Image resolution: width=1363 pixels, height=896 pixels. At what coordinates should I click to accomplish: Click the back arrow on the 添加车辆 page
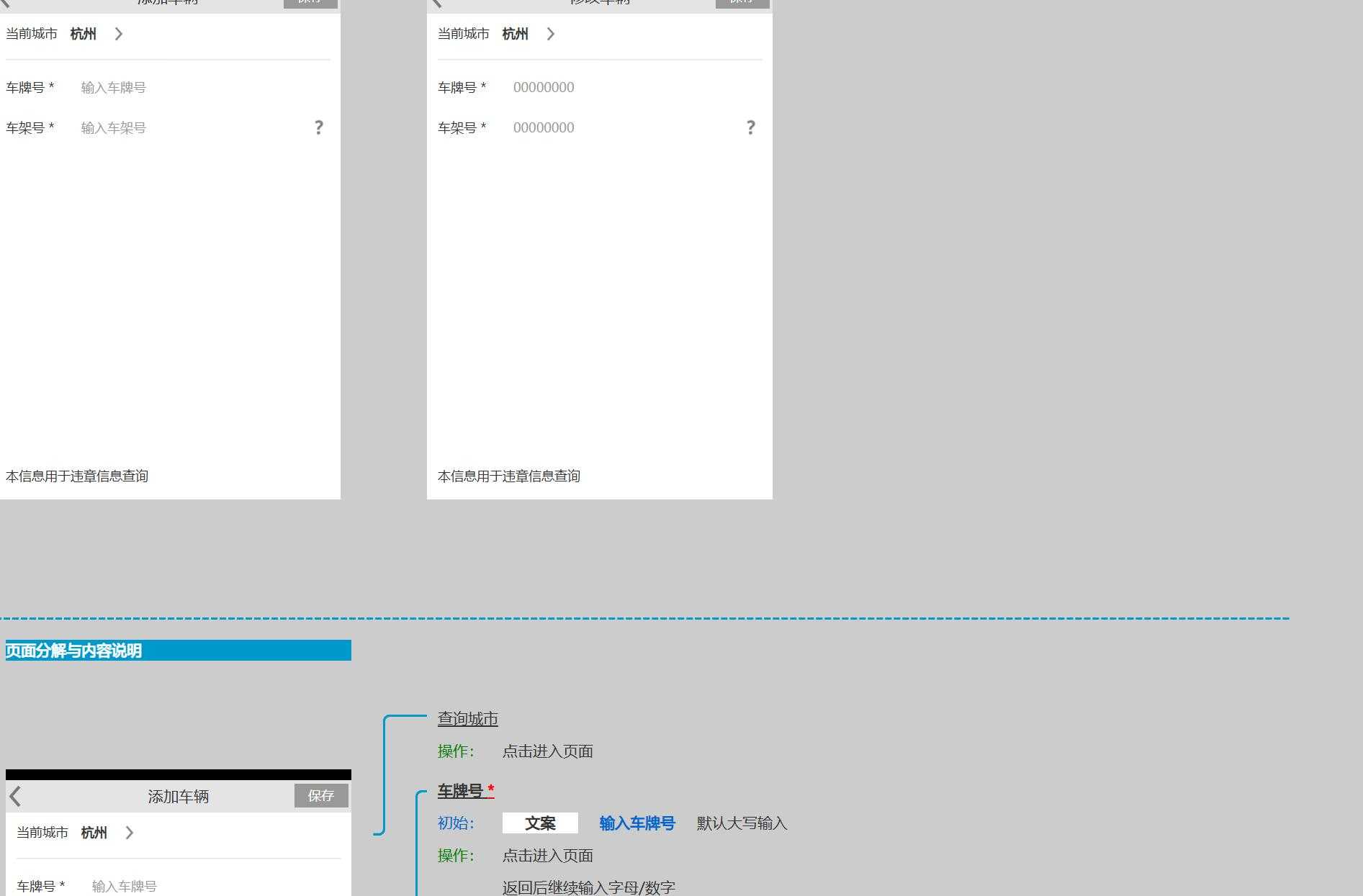[x=6, y=2]
